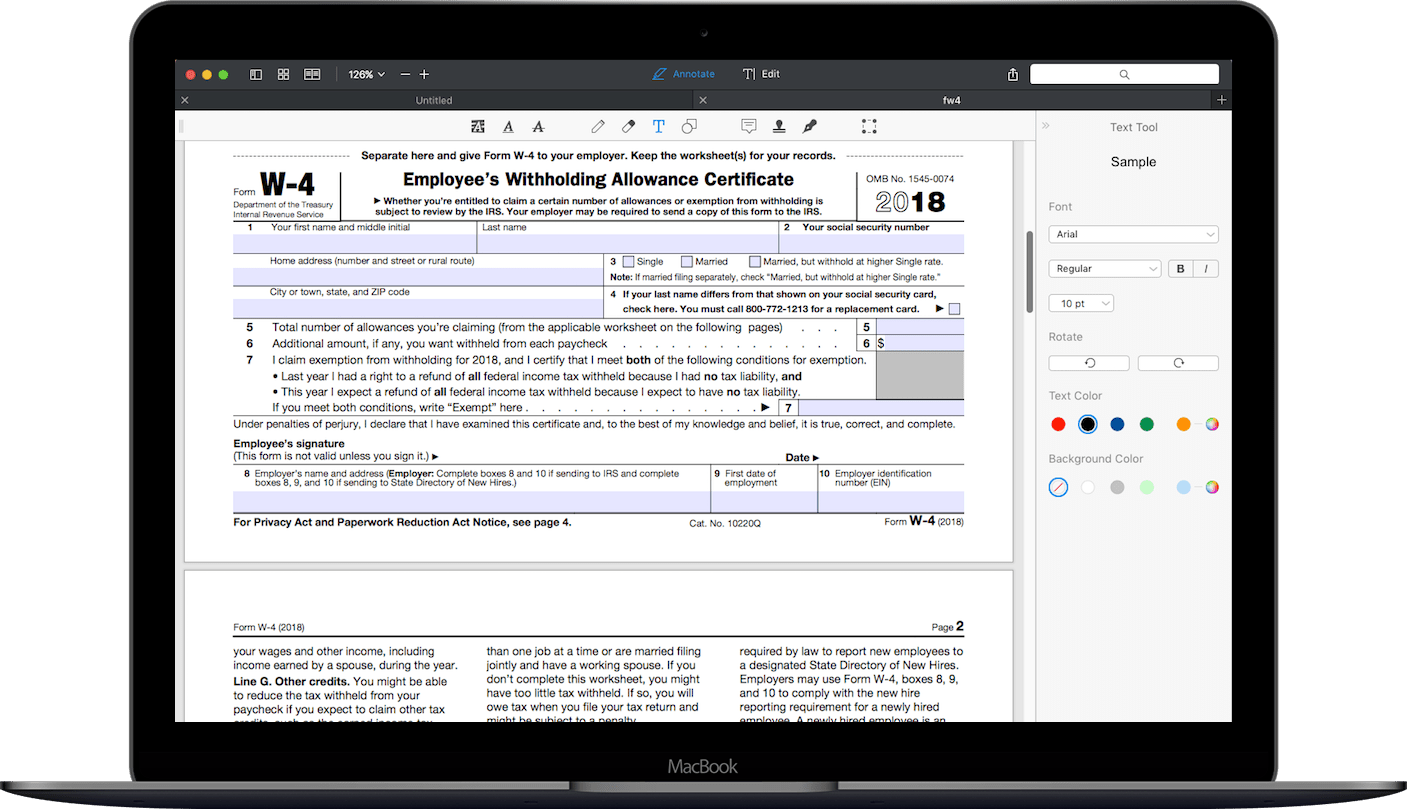The height and width of the screenshot is (809, 1407).
Task: Activate the Text annotation tool
Action: tap(658, 126)
